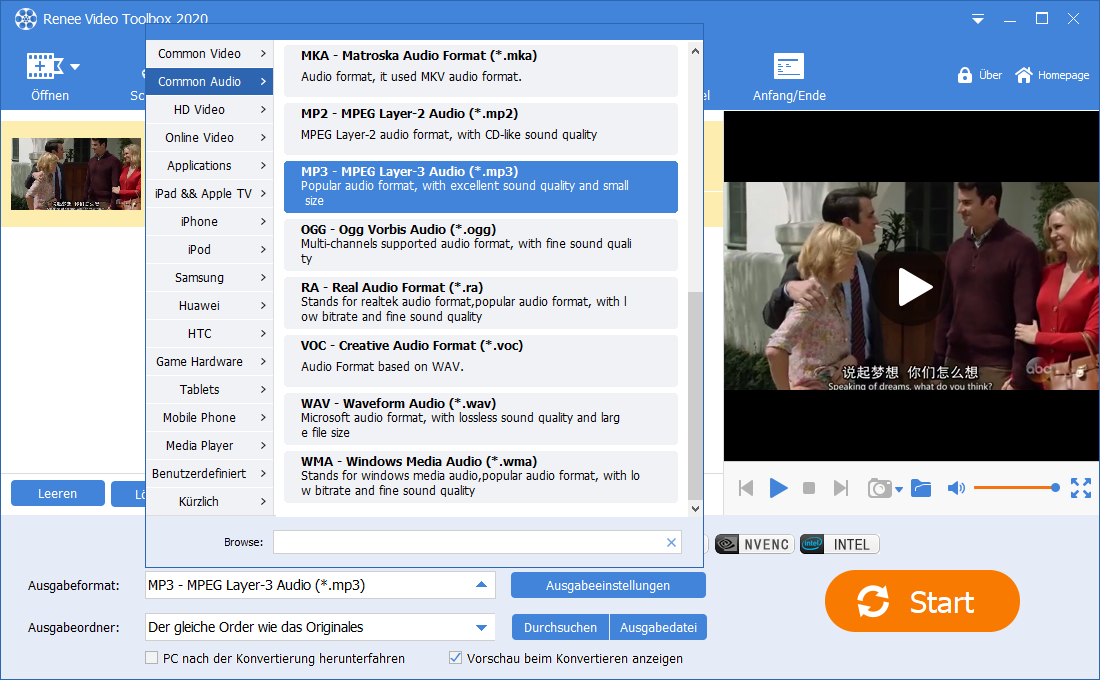1100x680 pixels.
Task: Choose MP2 MPEG Layer-2 Audio format
Action: (x=481, y=128)
